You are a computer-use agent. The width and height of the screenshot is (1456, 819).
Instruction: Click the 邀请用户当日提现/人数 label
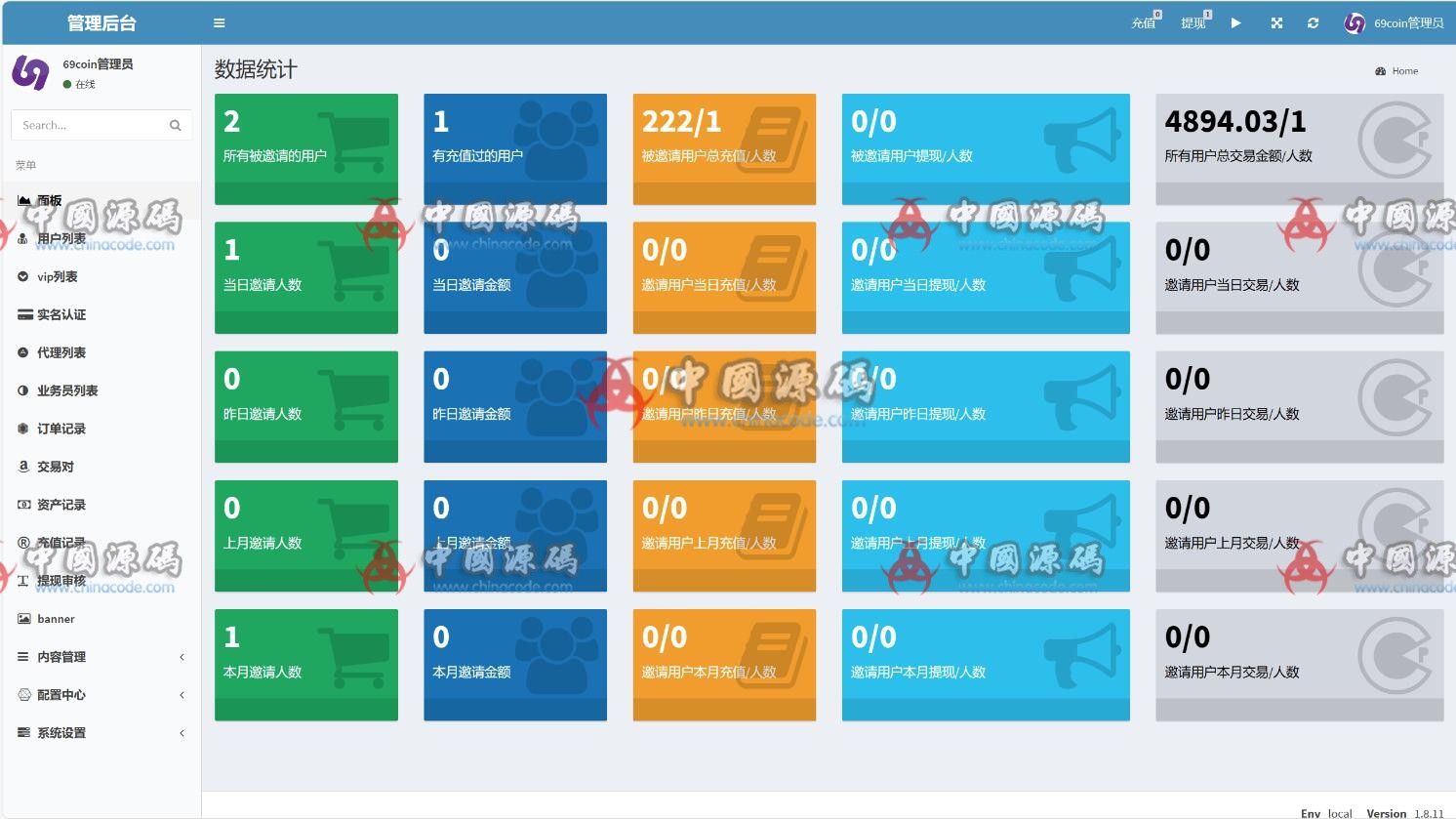click(x=918, y=285)
